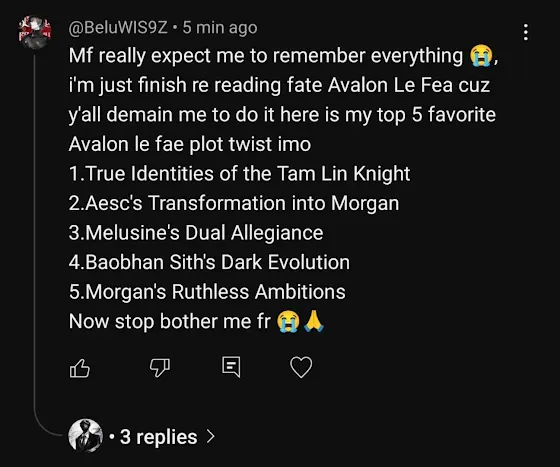Click the 'Now stop bother me fr' text
The image size is (560, 467).
click(x=170, y=321)
